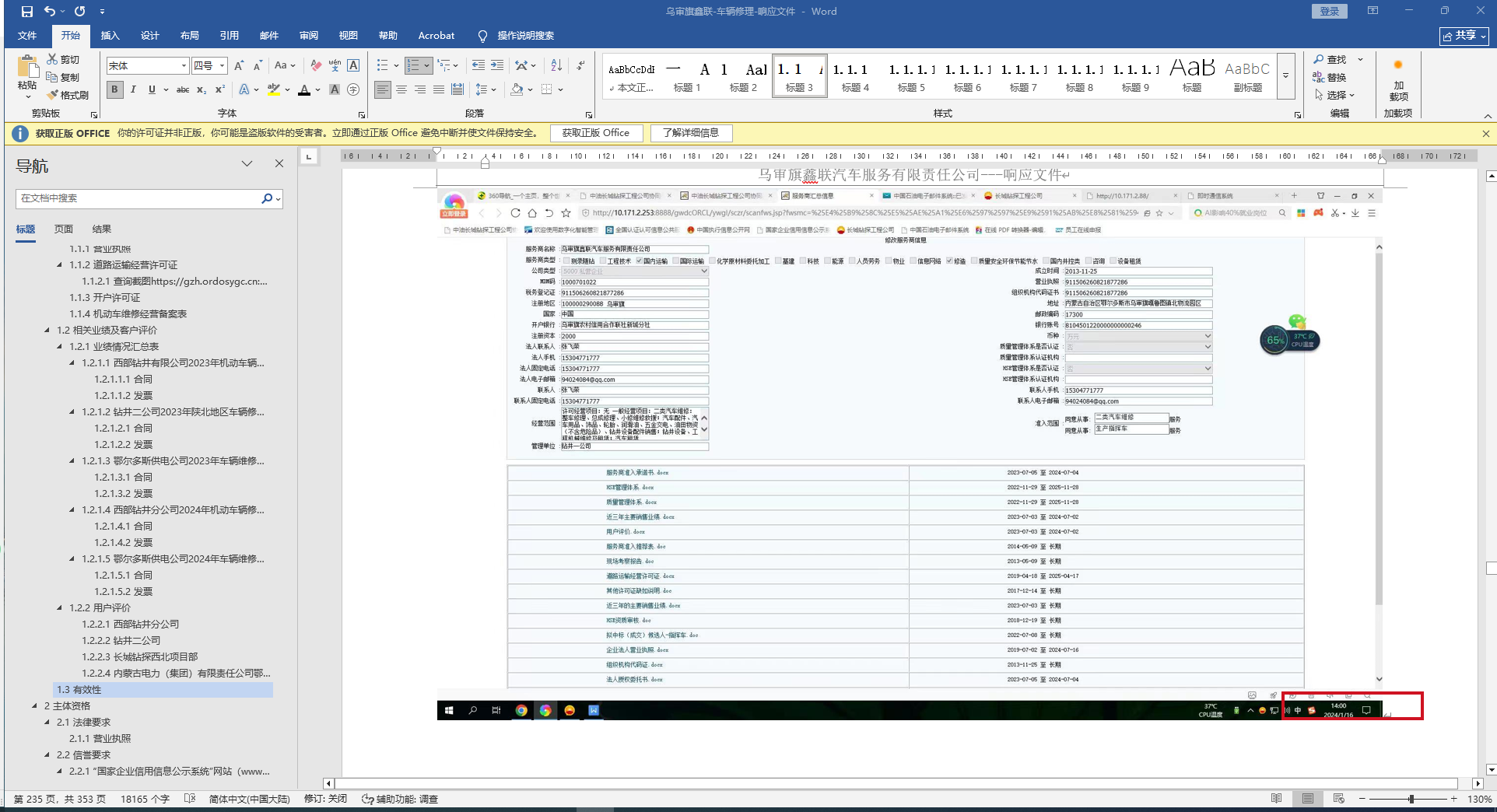This screenshot has width=1497, height=812.
Task: Center-align the paragraph text
Action: coord(401,90)
